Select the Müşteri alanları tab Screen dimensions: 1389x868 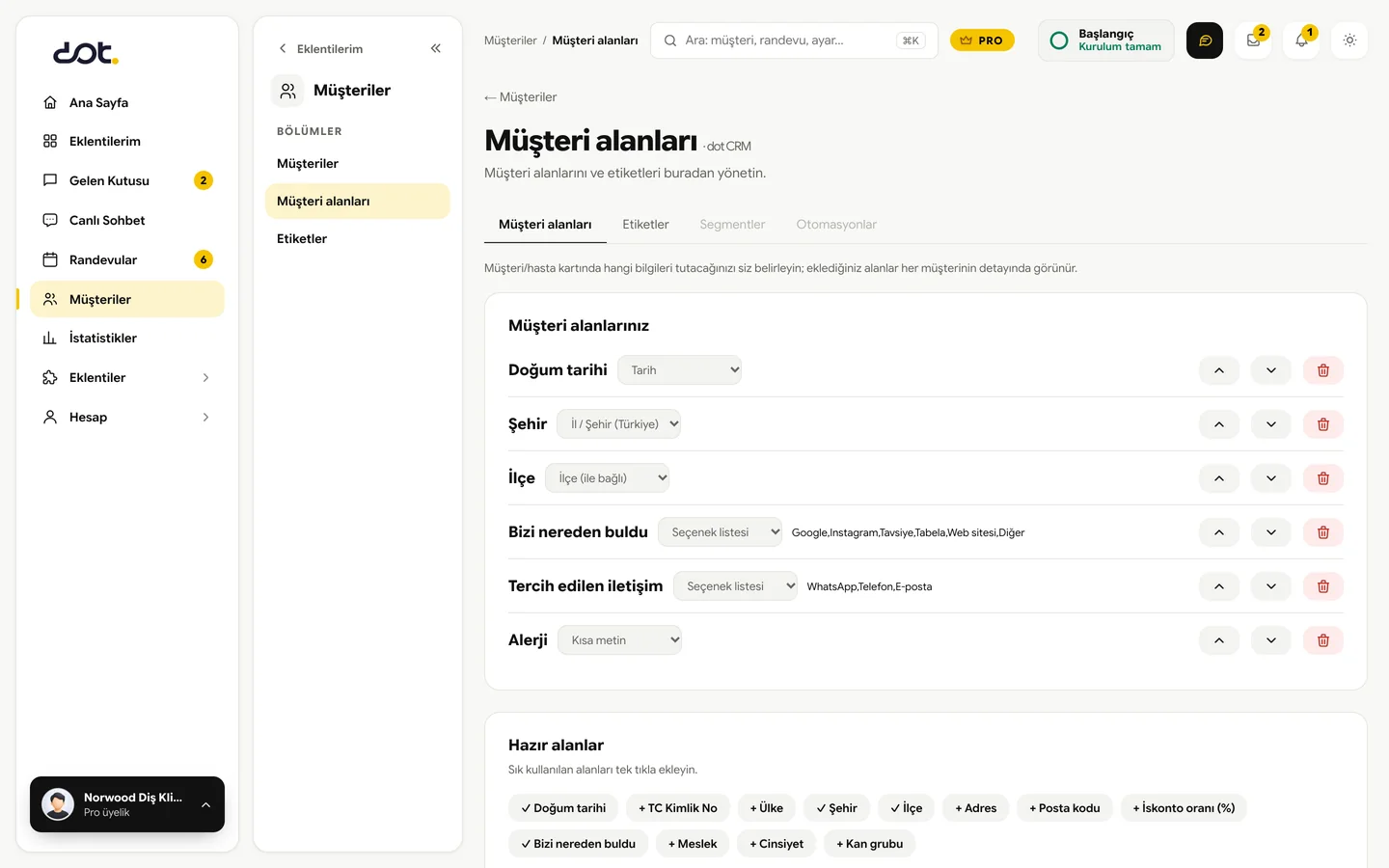point(545,225)
